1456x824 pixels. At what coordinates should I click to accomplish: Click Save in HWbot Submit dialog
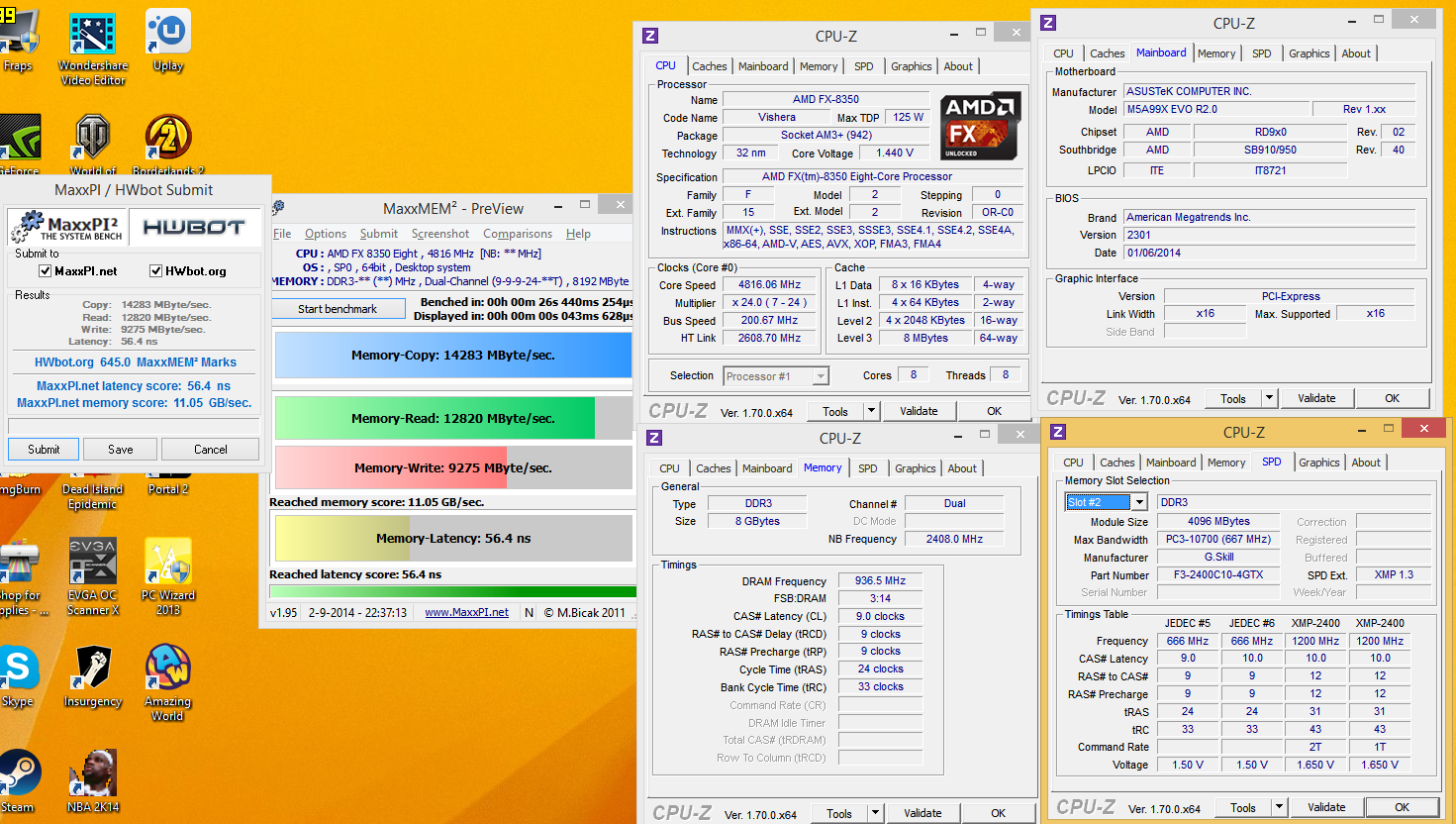(121, 450)
